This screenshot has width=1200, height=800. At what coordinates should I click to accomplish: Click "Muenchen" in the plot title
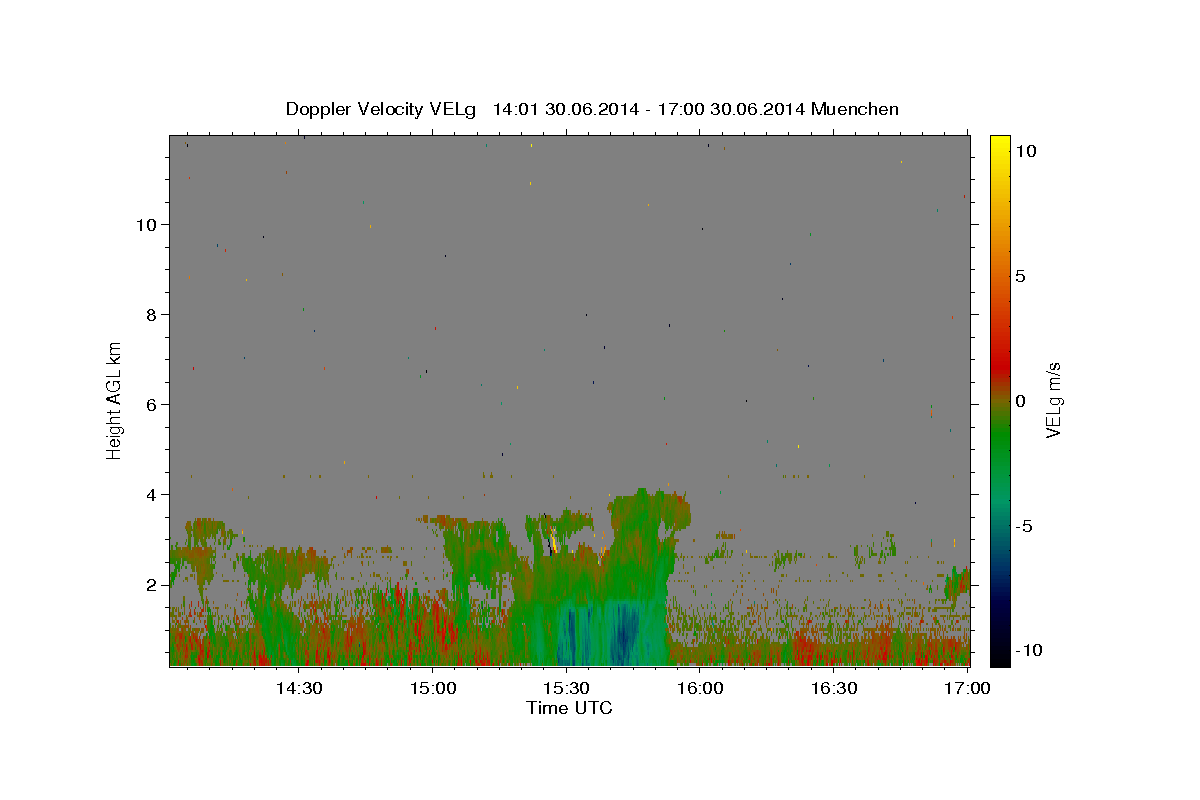[x=855, y=109]
